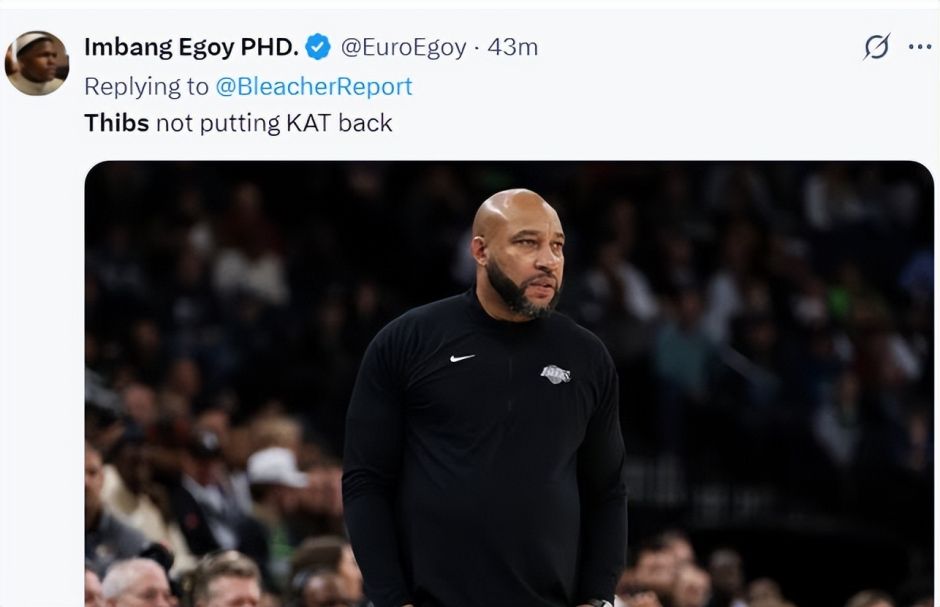The width and height of the screenshot is (940, 607).
Task: Click the Nike swoosh on the black shirt
Action: point(462,358)
